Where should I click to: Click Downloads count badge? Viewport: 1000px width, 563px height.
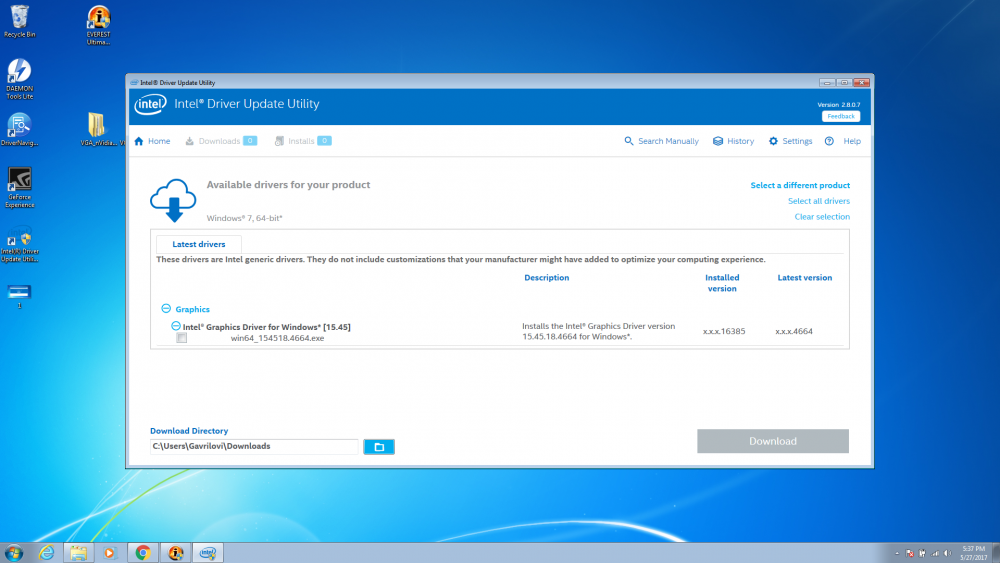tap(250, 141)
